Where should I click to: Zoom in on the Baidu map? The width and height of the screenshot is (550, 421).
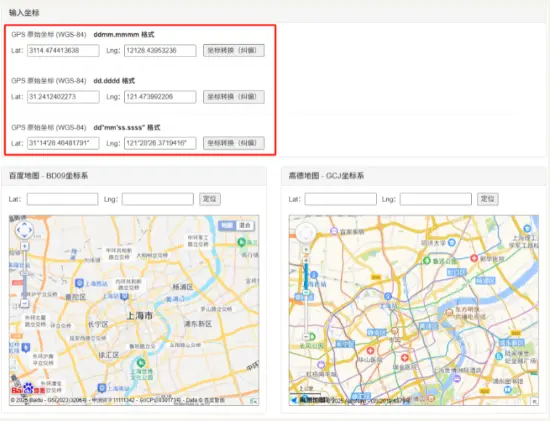[x=25, y=247]
